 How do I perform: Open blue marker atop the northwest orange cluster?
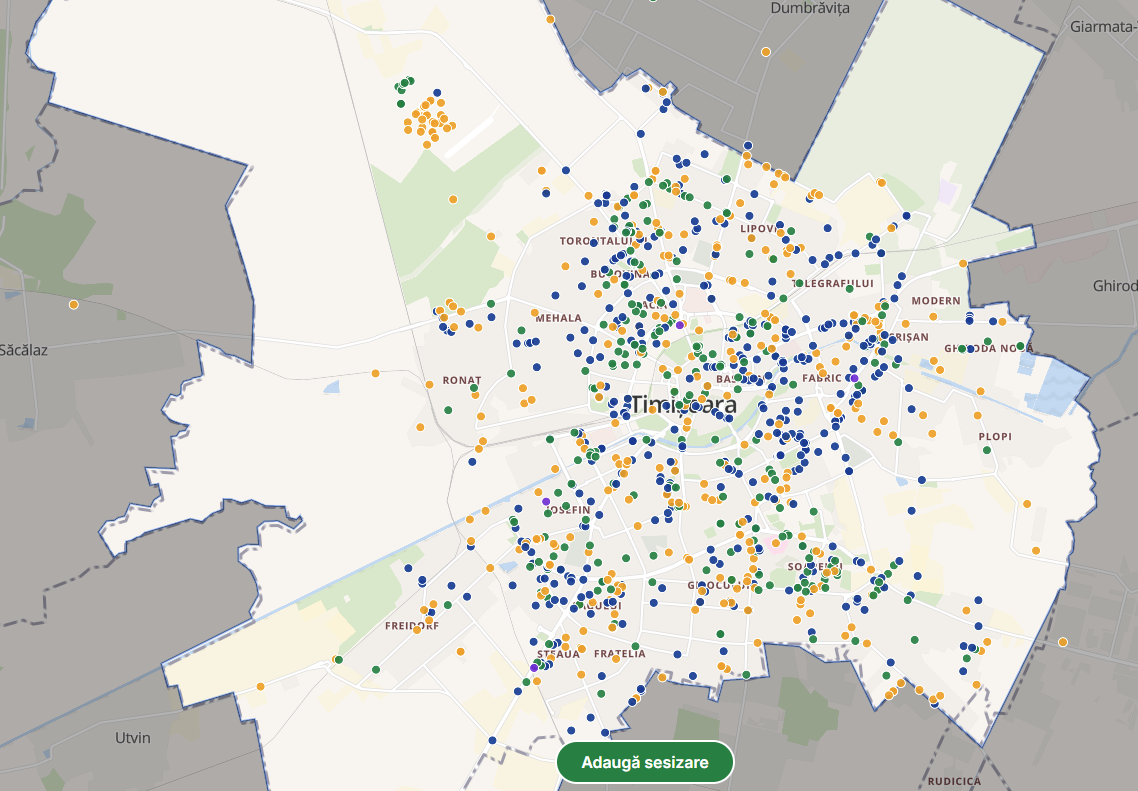click(438, 92)
